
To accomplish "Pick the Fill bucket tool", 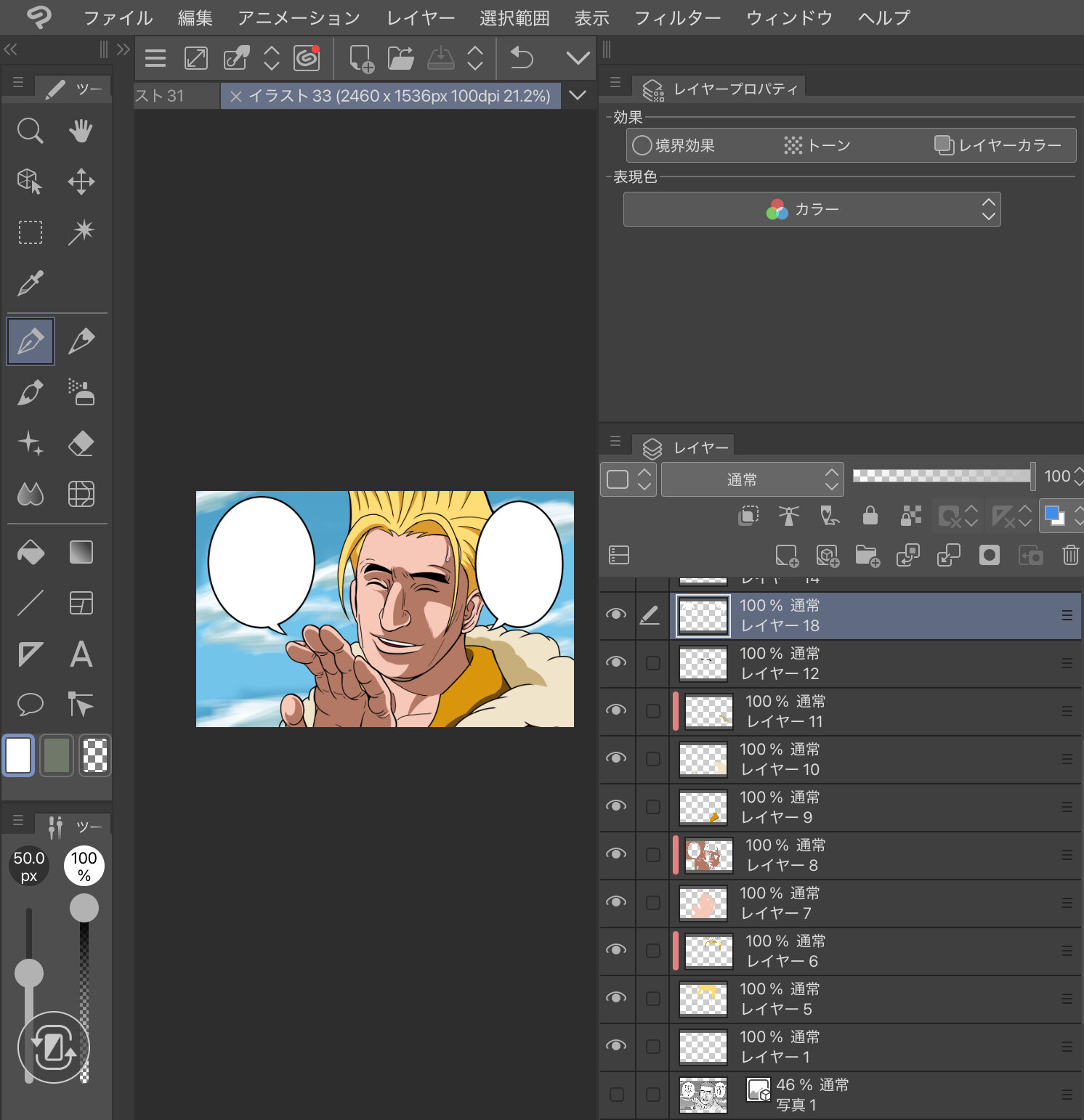I will click(x=30, y=553).
